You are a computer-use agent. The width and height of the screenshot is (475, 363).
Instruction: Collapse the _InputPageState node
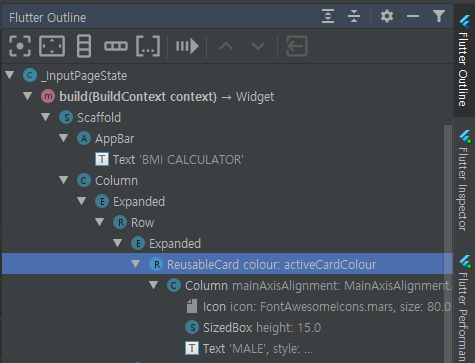pyautogui.click(x=10, y=75)
